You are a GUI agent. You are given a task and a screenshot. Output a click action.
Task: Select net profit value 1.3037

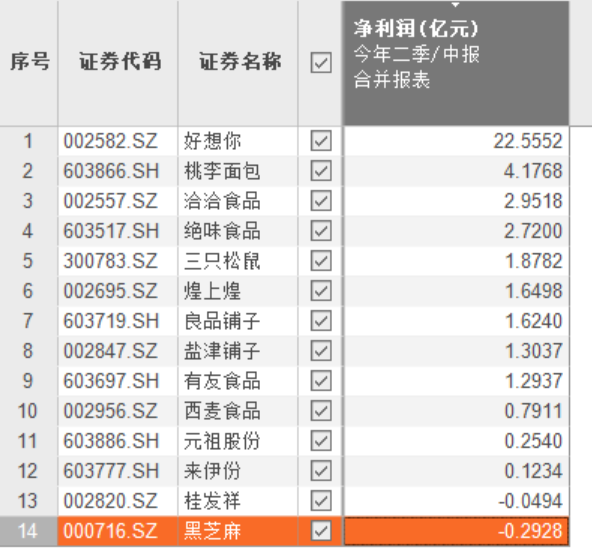[x=534, y=351]
